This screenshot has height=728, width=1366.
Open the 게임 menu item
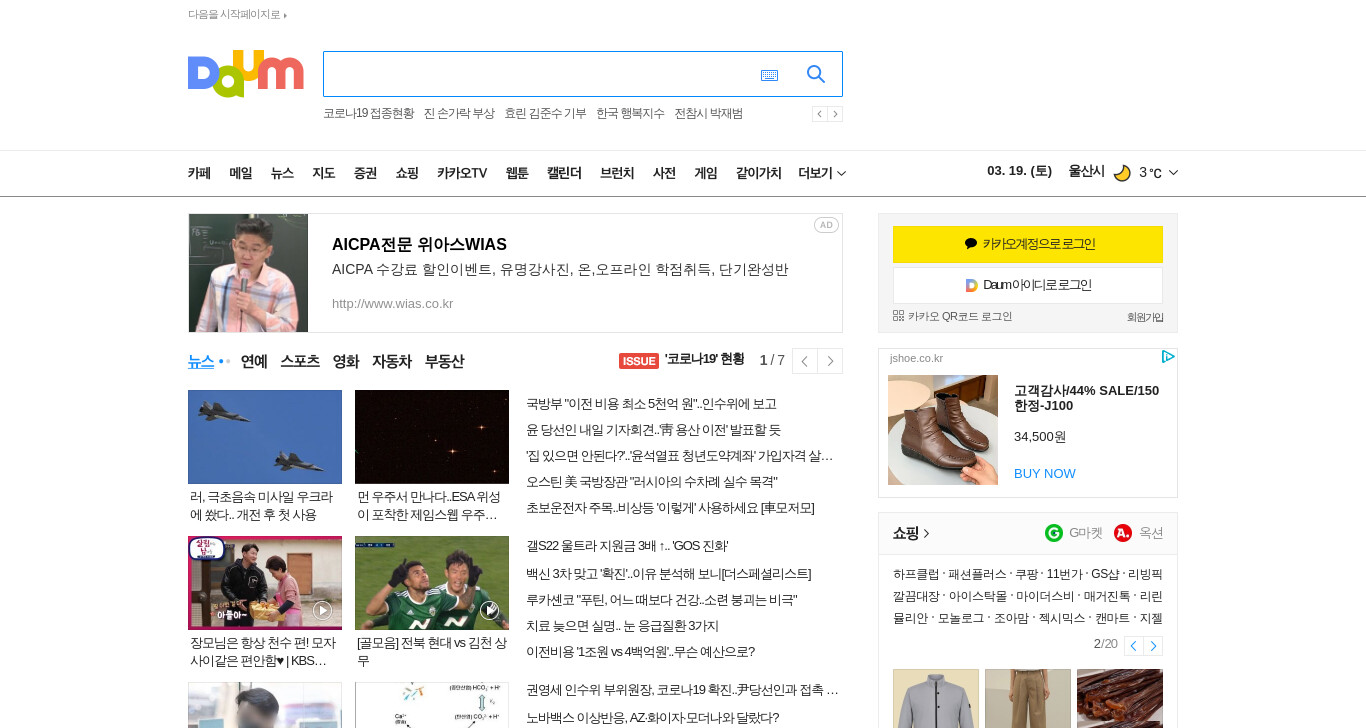(x=706, y=173)
